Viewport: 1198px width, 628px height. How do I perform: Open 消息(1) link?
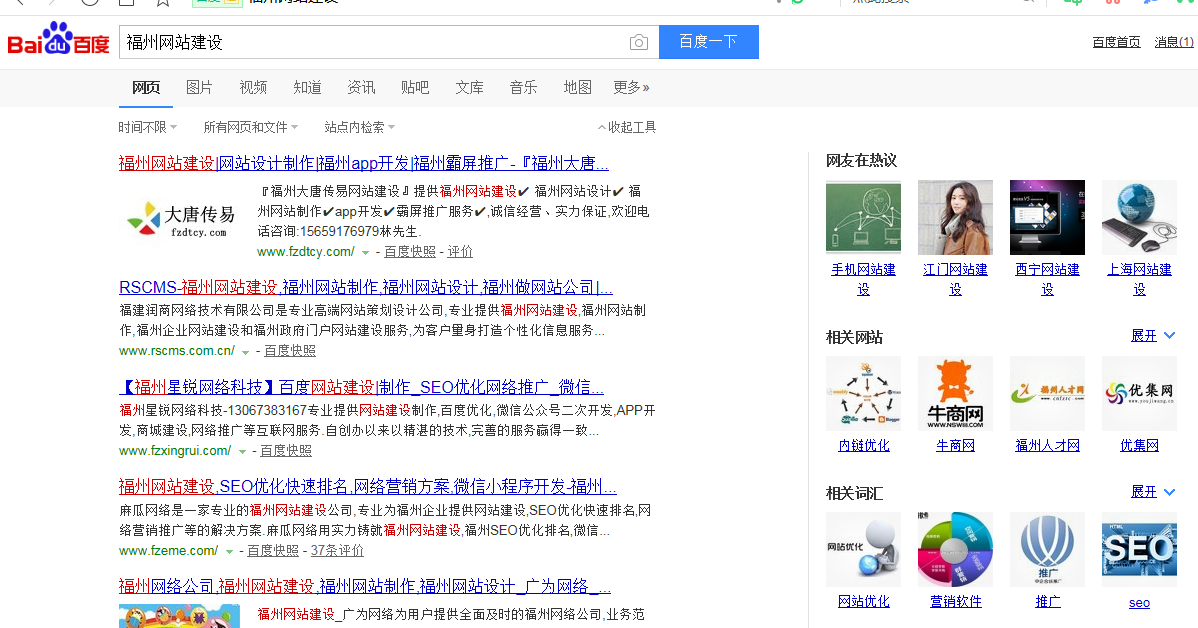[x=1174, y=42]
